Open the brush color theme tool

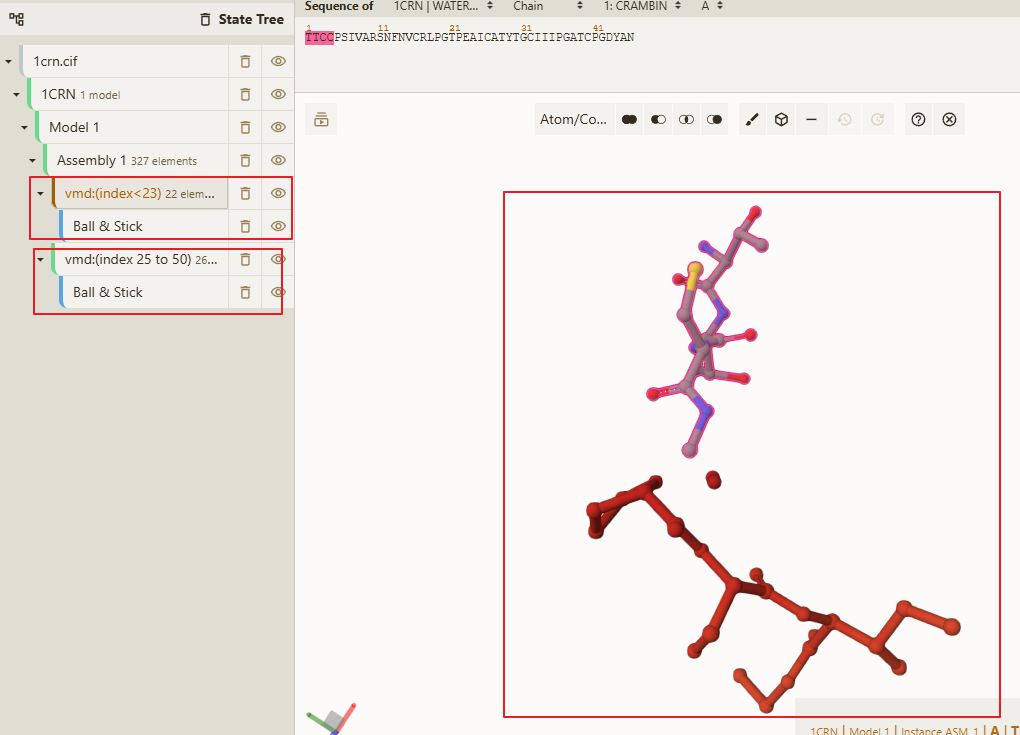(752, 120)
